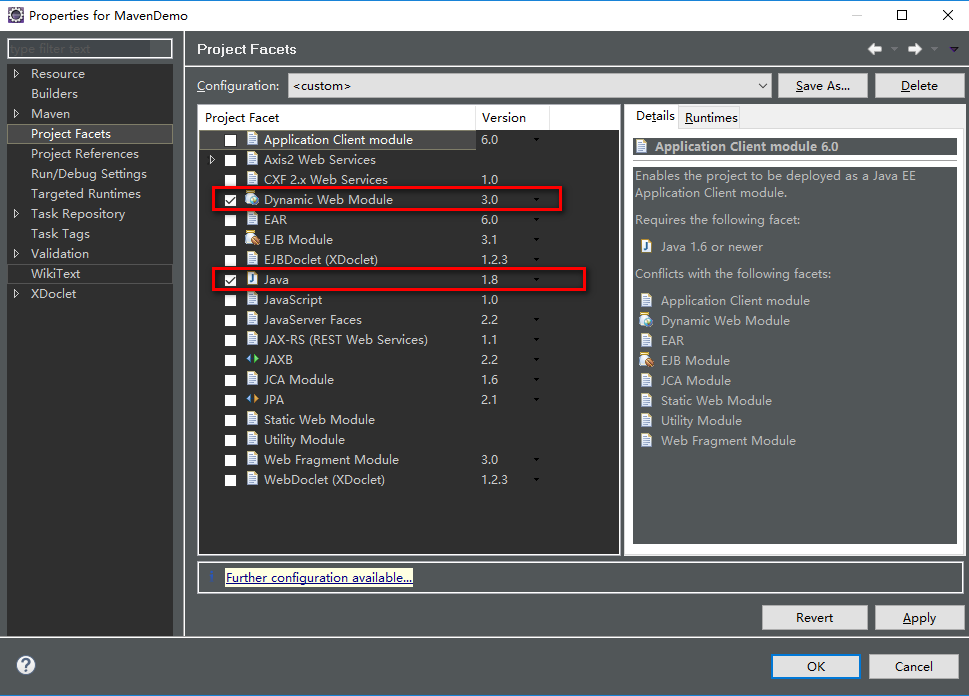Viewport: 969px width, 696px height.
Task: Uncheck the Dynamic Web Module checkbox
Action: [231, 200]
